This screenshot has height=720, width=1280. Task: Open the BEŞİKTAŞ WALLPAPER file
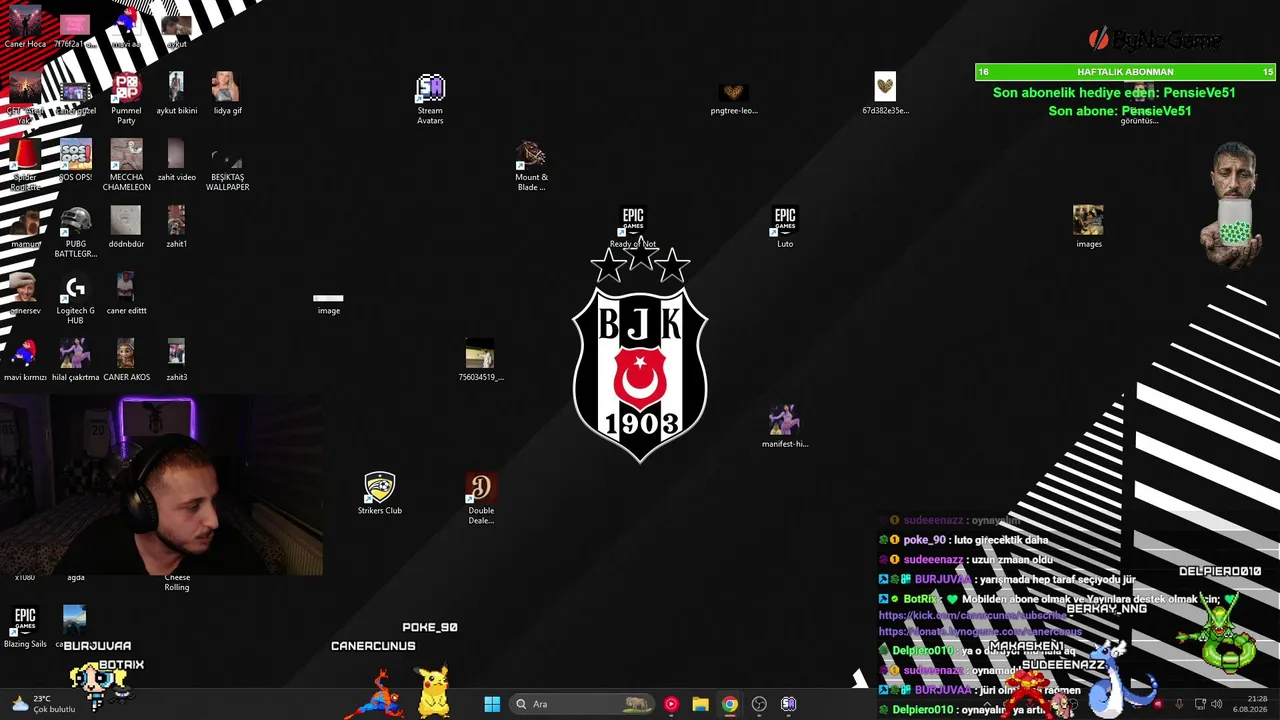[x=227, y=166]
